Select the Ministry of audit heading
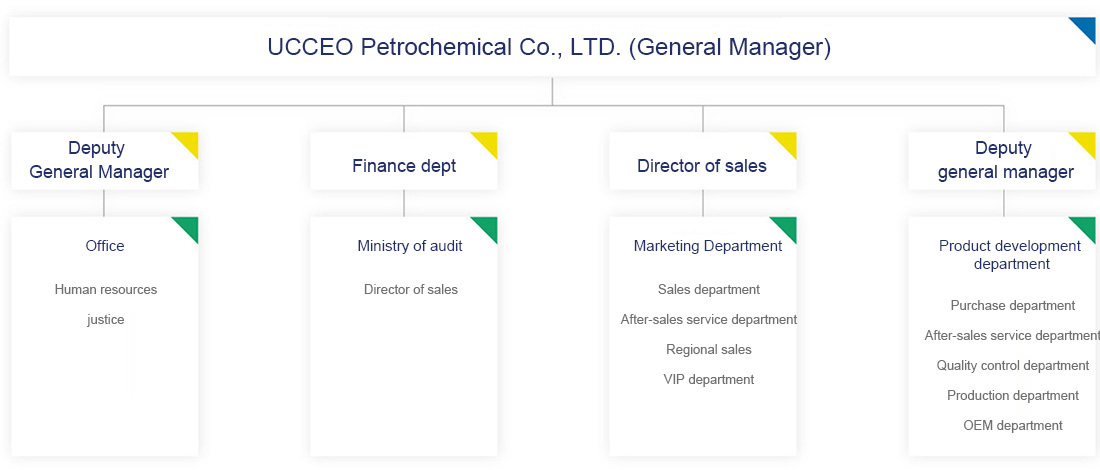The width and height of the screenshot is (1100, 470). [x=410, y=245]
